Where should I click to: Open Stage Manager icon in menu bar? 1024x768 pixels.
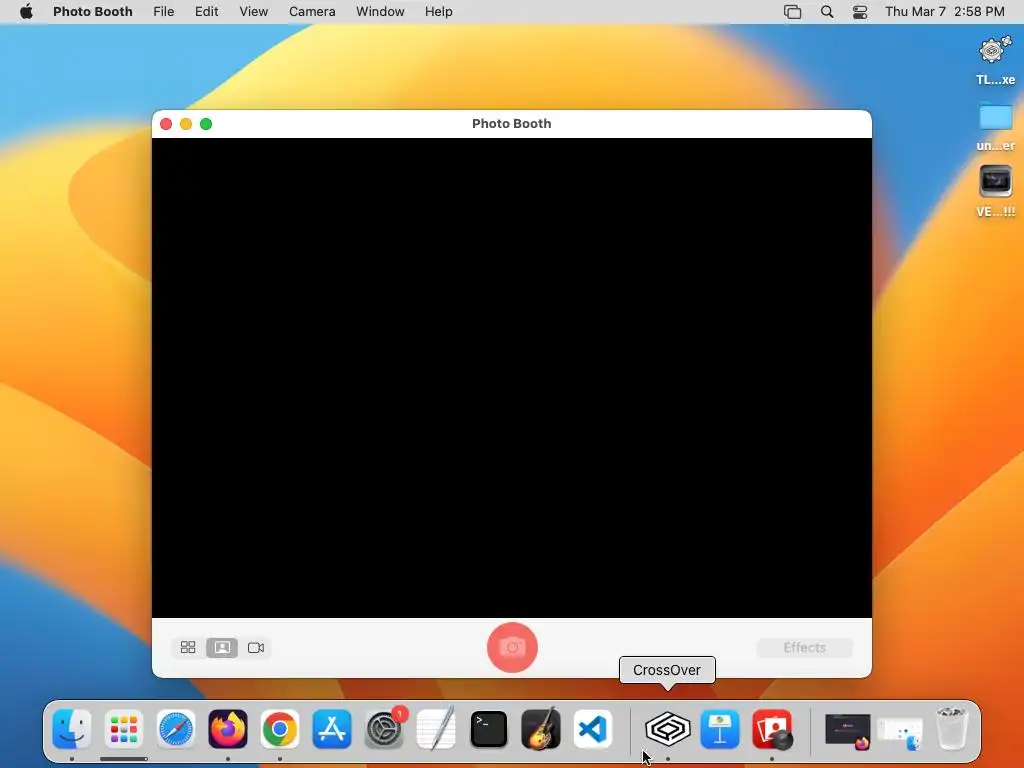click(792, 12)
